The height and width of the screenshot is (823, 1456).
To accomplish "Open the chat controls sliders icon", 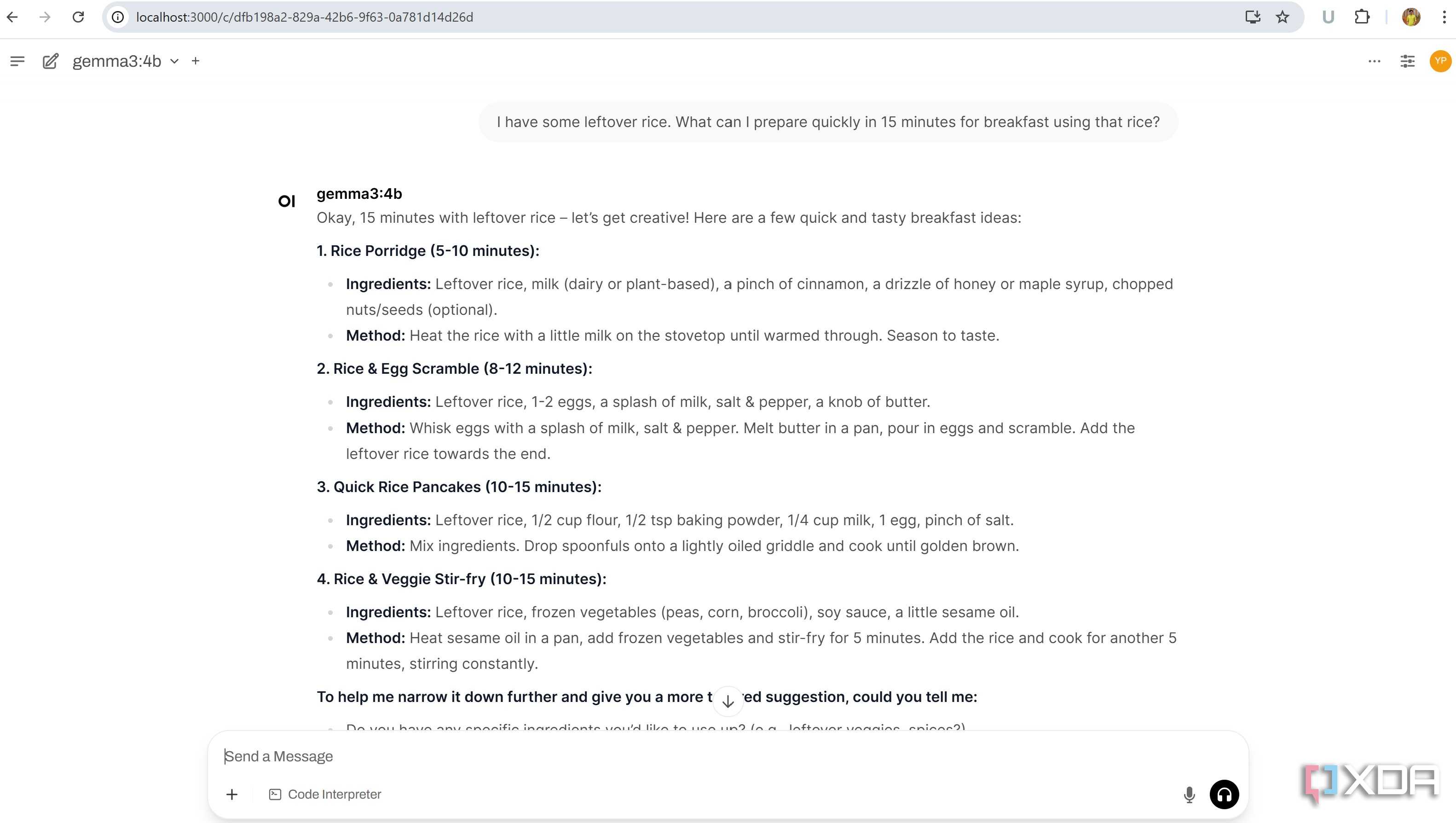I will 1407,61.
